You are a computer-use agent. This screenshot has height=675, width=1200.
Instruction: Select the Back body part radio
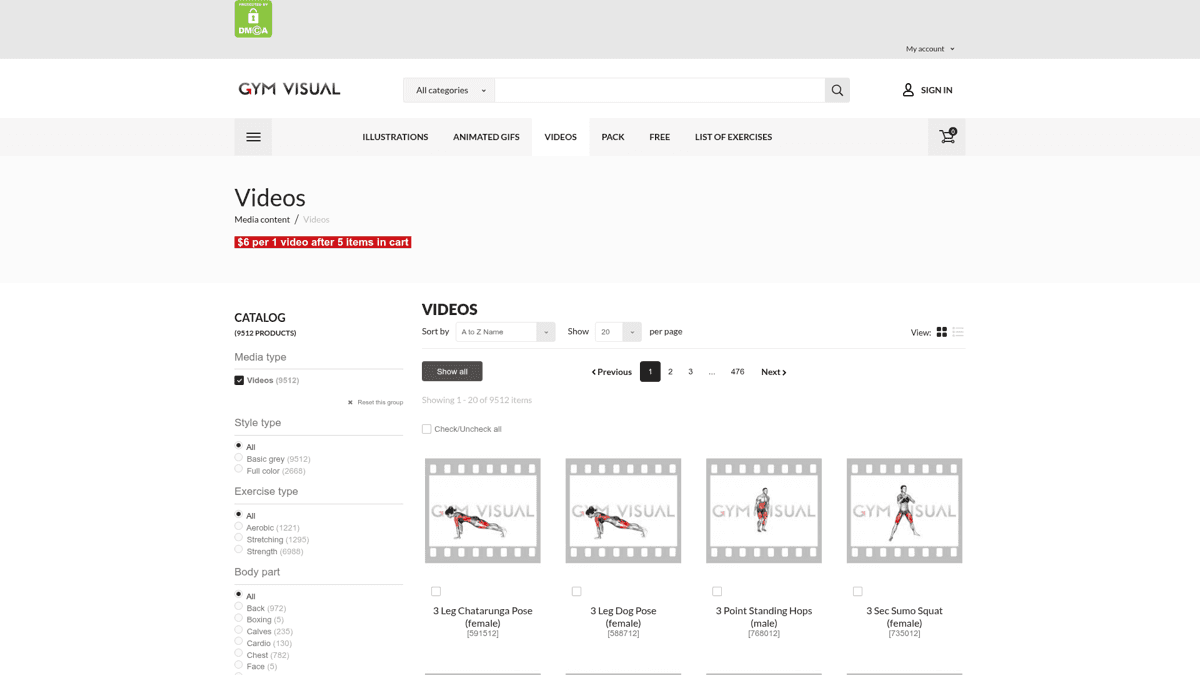pyautogui.click(x=238, y=607)
